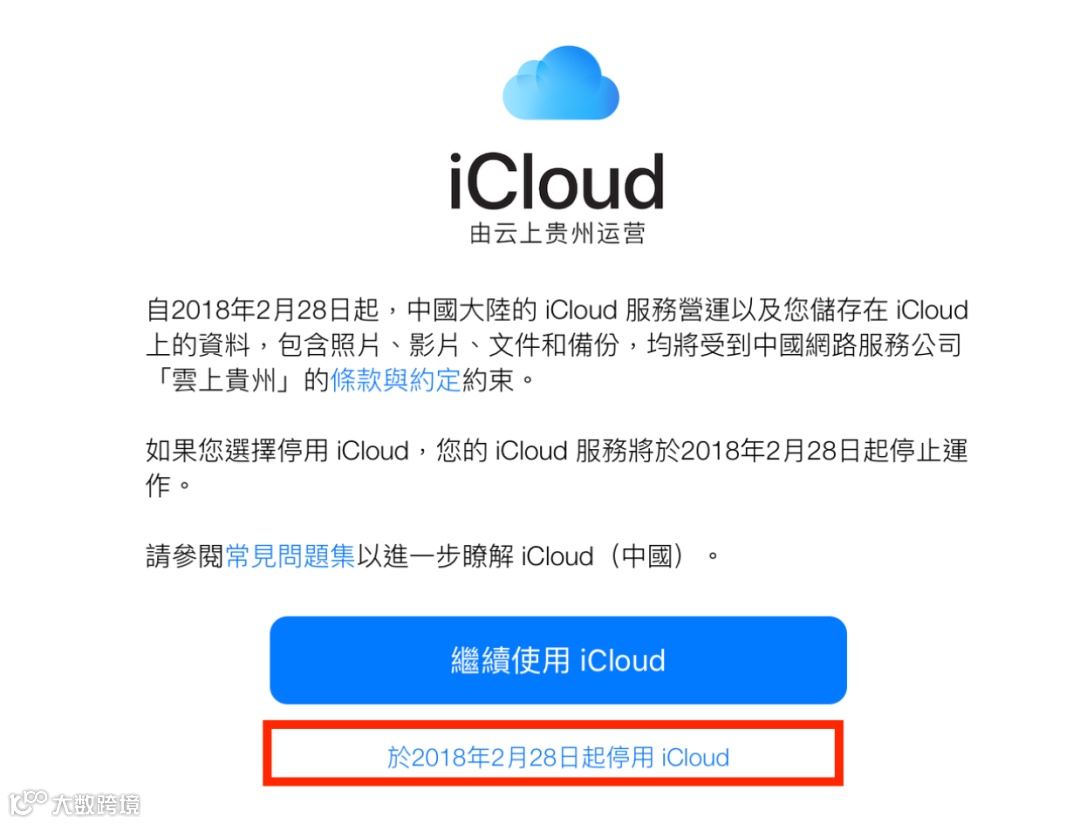Click the line starting 如果您選擇停用 iCloud
Viewport: 1080px width, 824px height.
557,451
